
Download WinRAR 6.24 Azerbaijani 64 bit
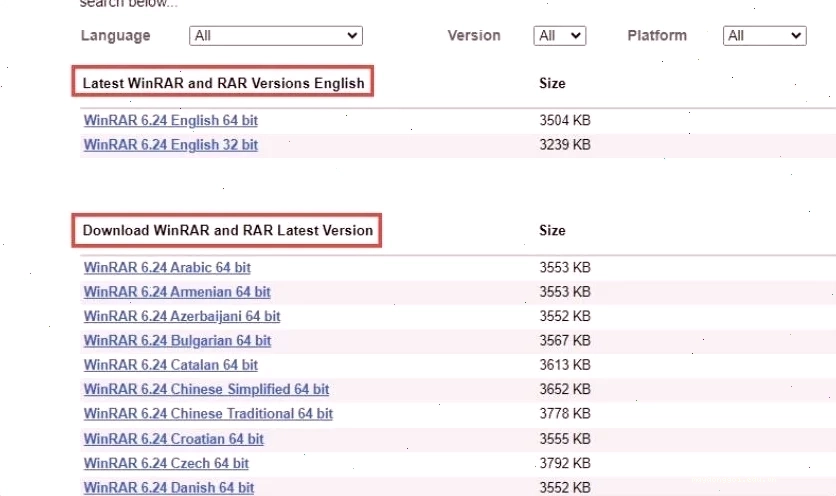[x=182, y=317]
